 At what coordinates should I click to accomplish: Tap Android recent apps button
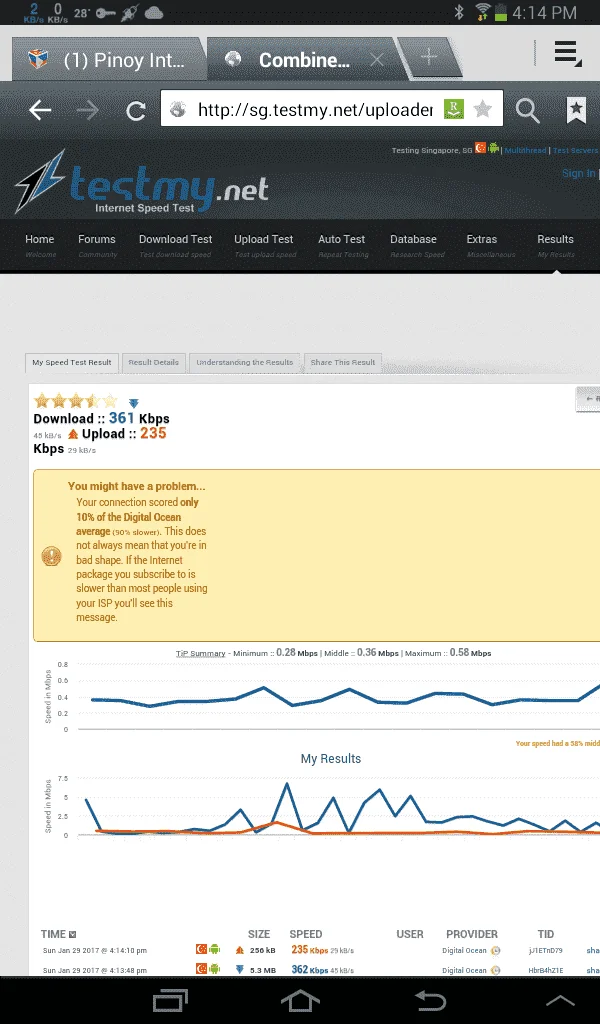170,1000
